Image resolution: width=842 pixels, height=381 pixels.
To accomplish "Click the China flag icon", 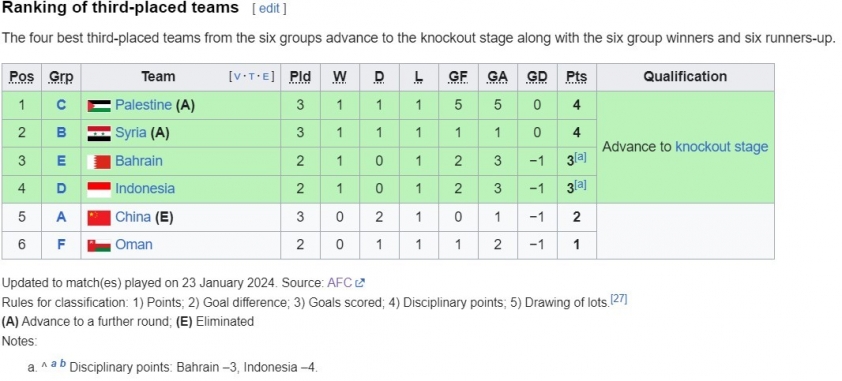I will [x=99, y=217].
